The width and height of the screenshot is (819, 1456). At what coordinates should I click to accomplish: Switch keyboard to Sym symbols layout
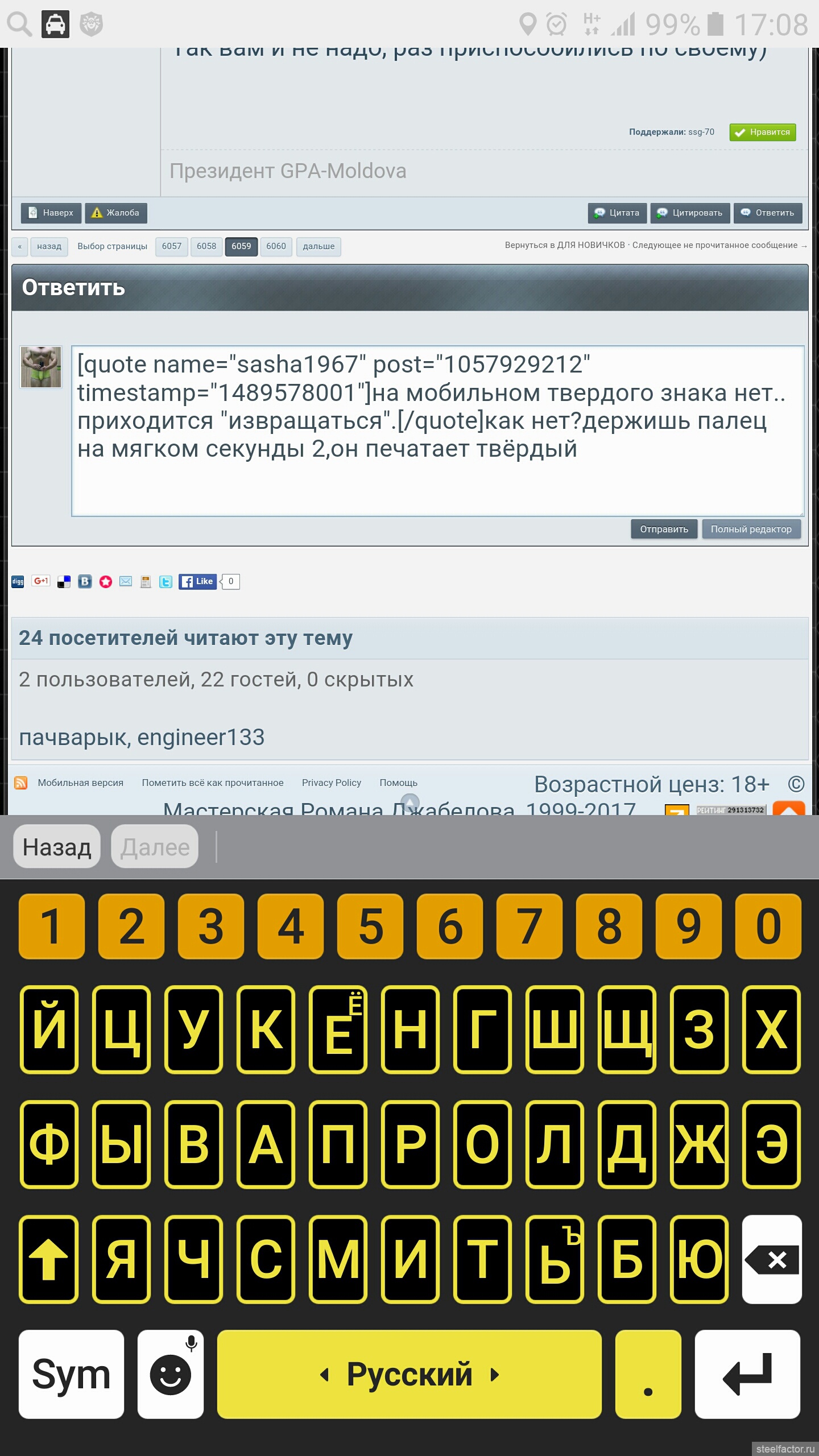tap(71, 1374)
